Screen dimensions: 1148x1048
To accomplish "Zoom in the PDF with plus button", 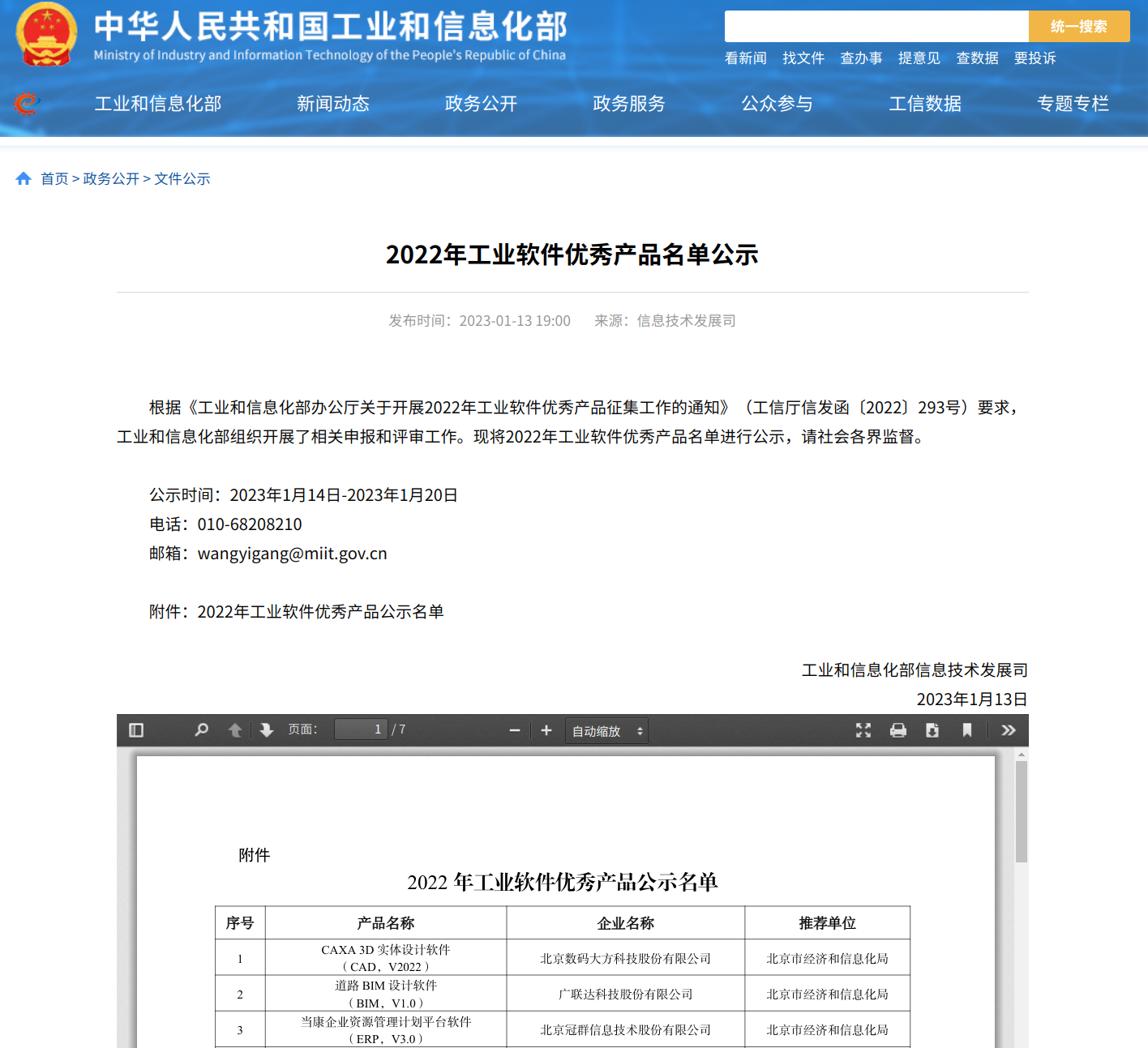I will 546,729.
